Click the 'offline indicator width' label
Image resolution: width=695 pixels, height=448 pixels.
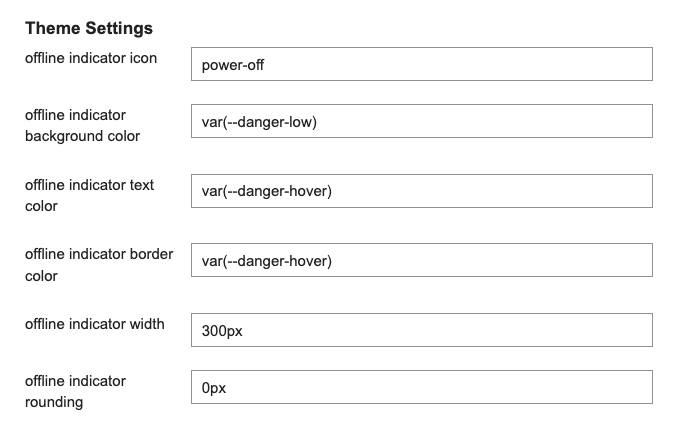[95, 324]
